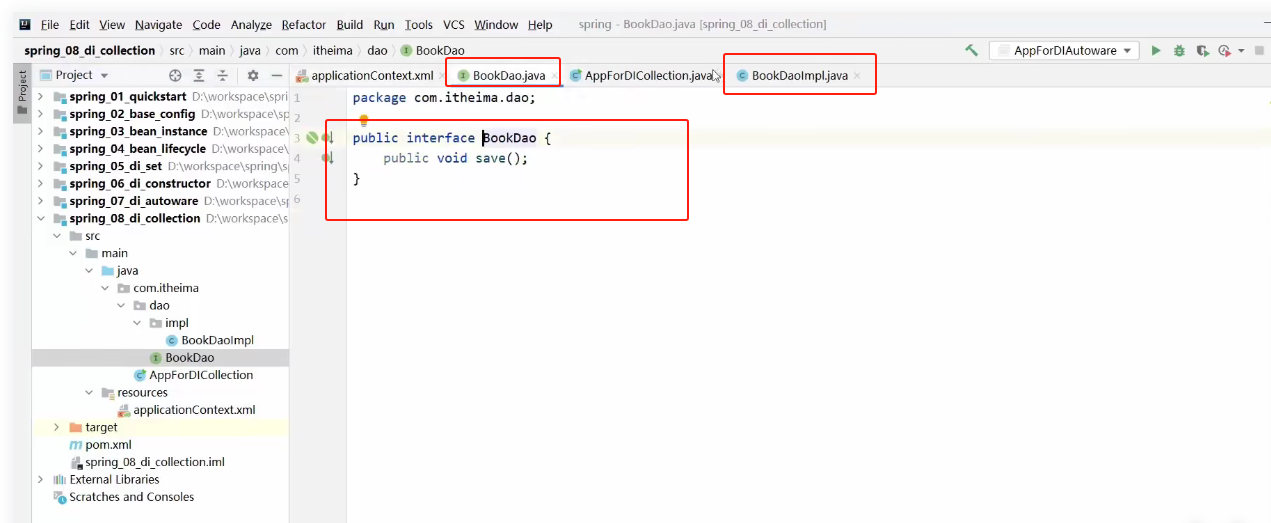The image size is (1271, 523).
Task: Open the File menu
Action: click(x=50, y=24)
